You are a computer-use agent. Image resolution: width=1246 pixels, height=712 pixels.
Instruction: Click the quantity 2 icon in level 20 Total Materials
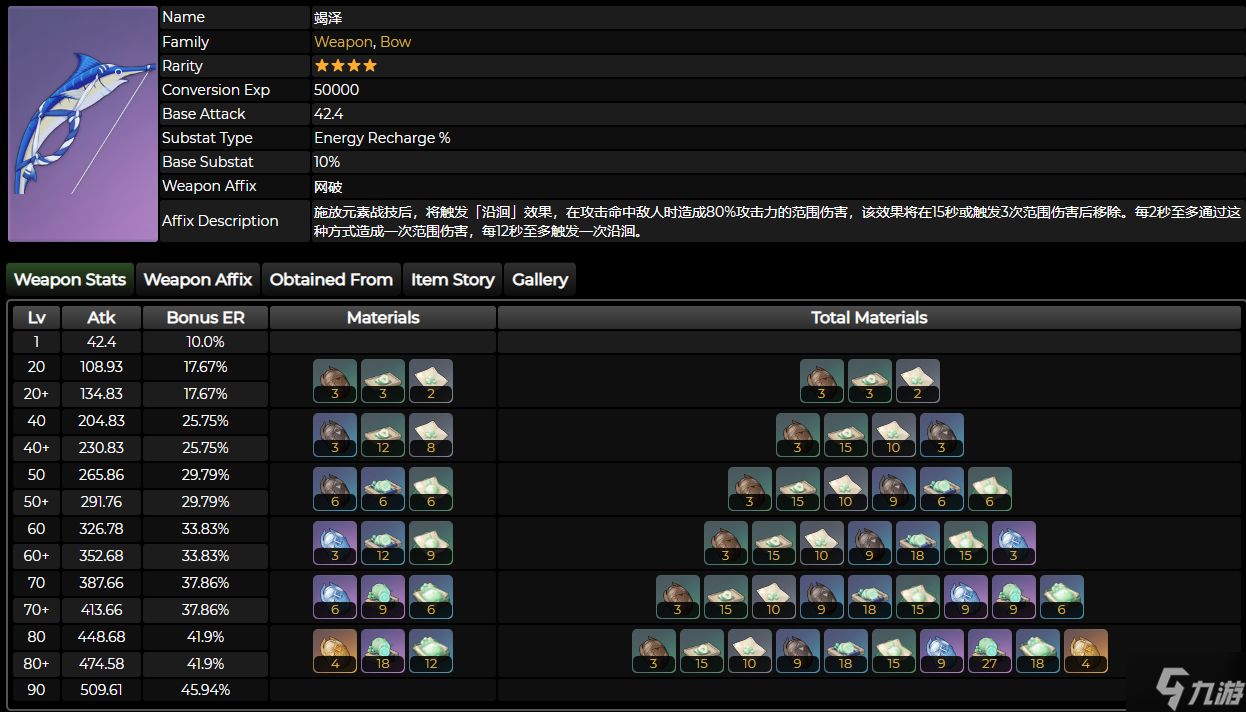click(918, 381)
